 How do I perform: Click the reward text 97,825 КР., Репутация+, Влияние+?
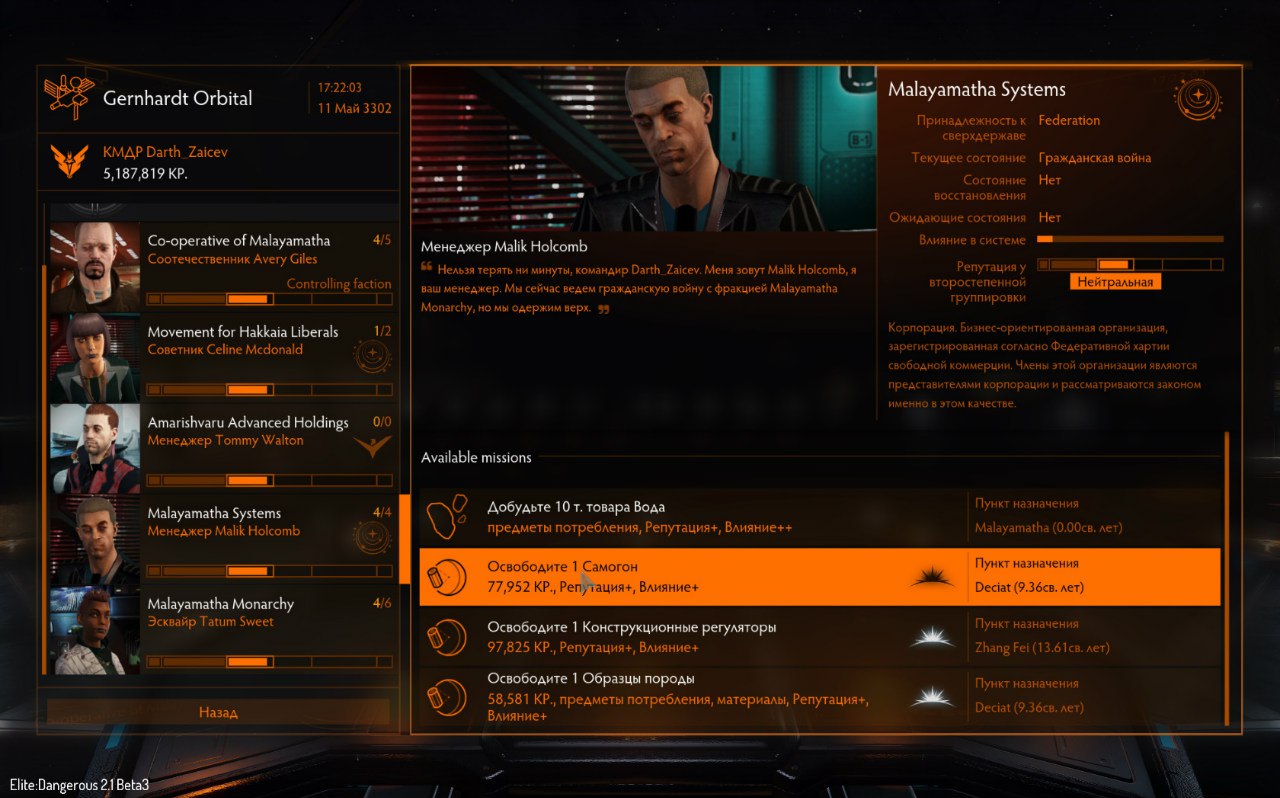point(592,647)
